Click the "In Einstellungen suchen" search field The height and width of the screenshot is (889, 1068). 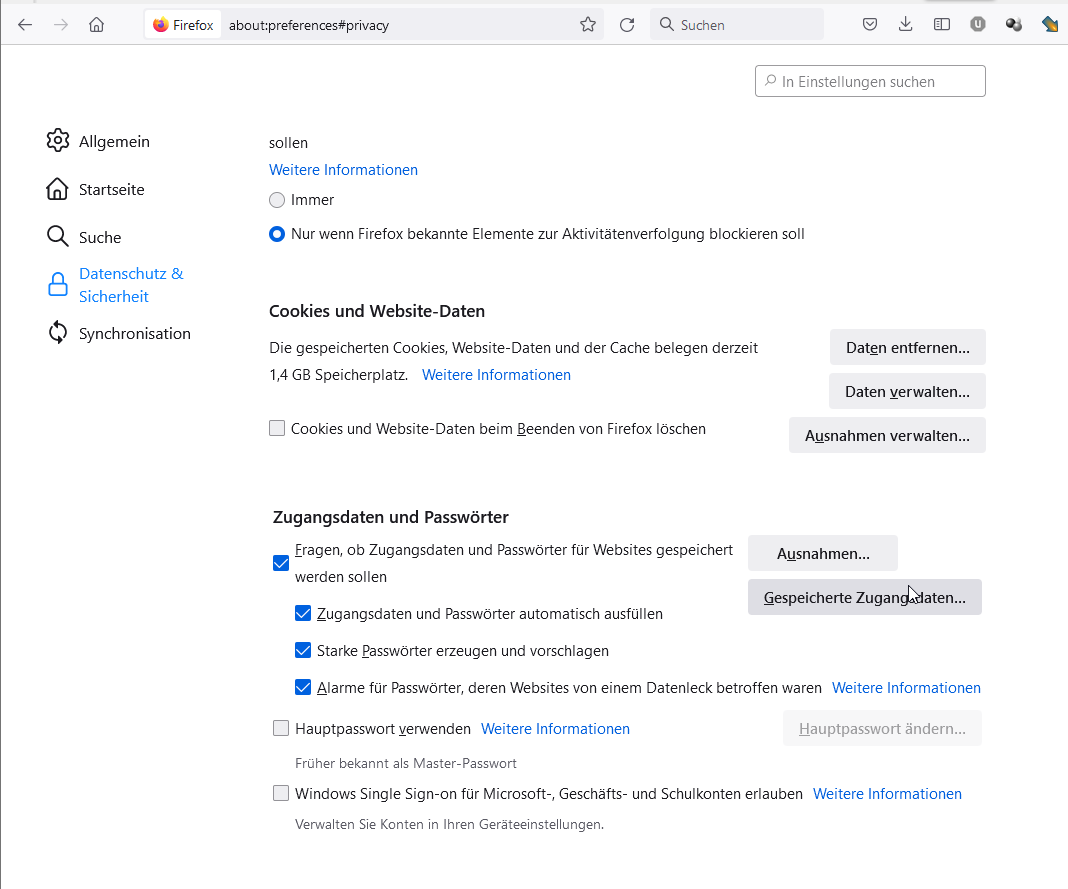(x=870, y=82)
